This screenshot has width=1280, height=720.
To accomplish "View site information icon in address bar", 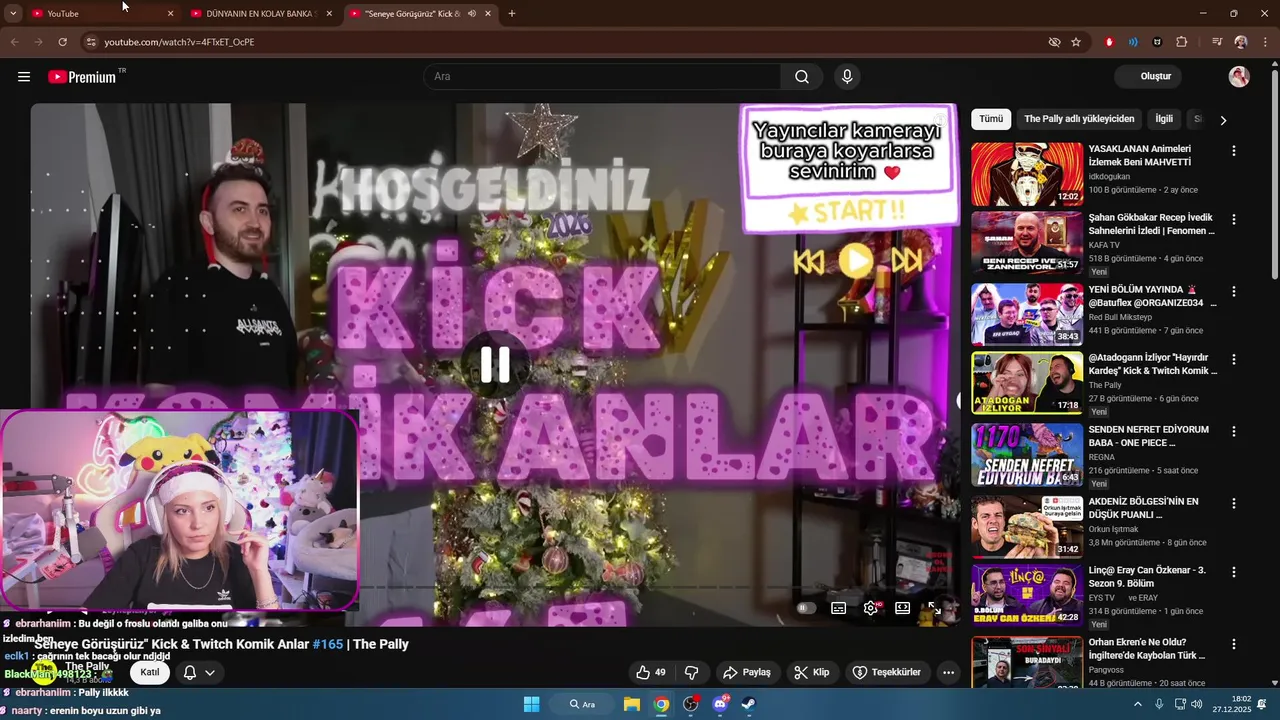I will click(x=90, y=42).
